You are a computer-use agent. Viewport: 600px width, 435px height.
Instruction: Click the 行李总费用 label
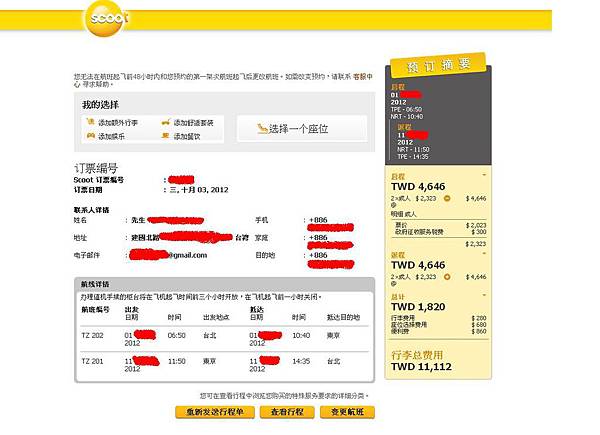[417, 355]
